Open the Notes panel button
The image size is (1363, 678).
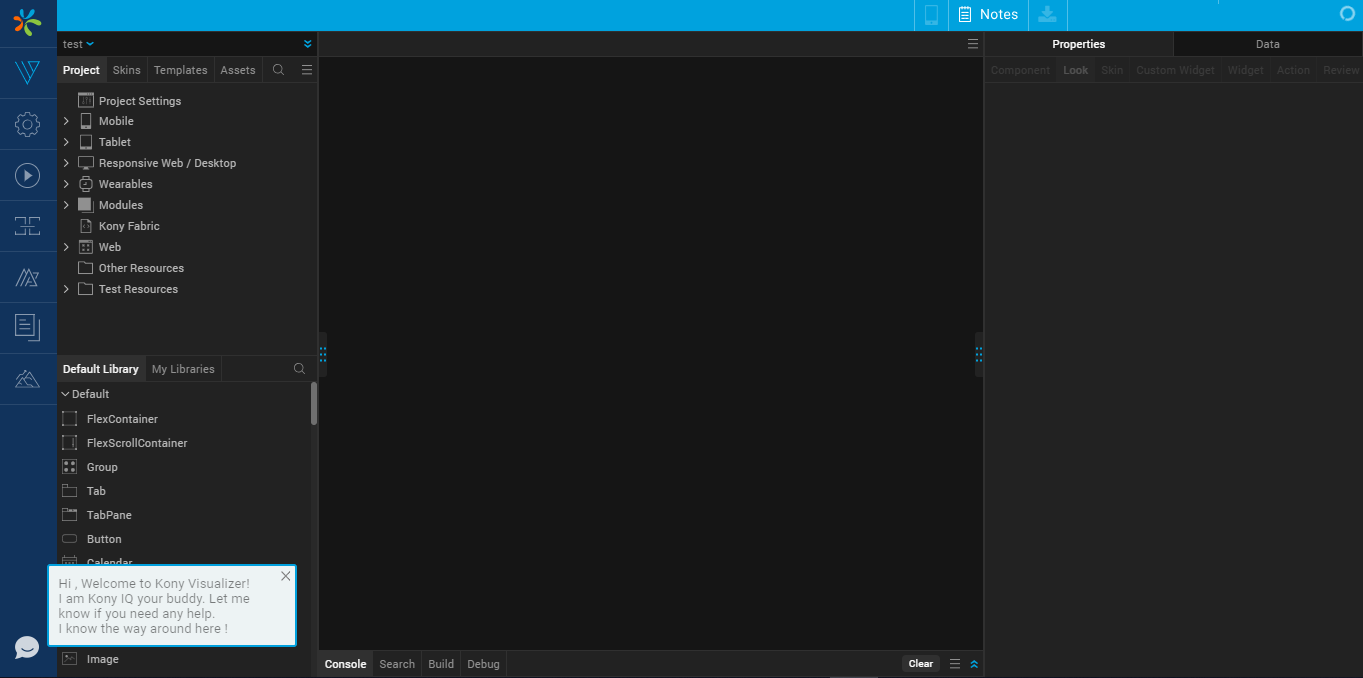pyautogui.click(x=988, y=15)
